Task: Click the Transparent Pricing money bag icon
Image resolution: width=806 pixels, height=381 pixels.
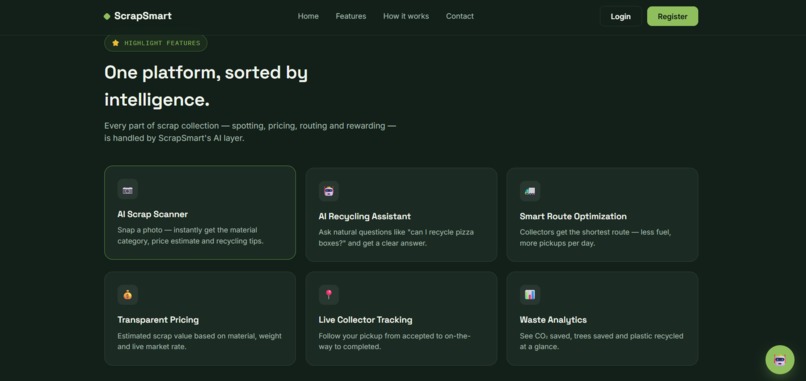Action: tap(127, 295)
